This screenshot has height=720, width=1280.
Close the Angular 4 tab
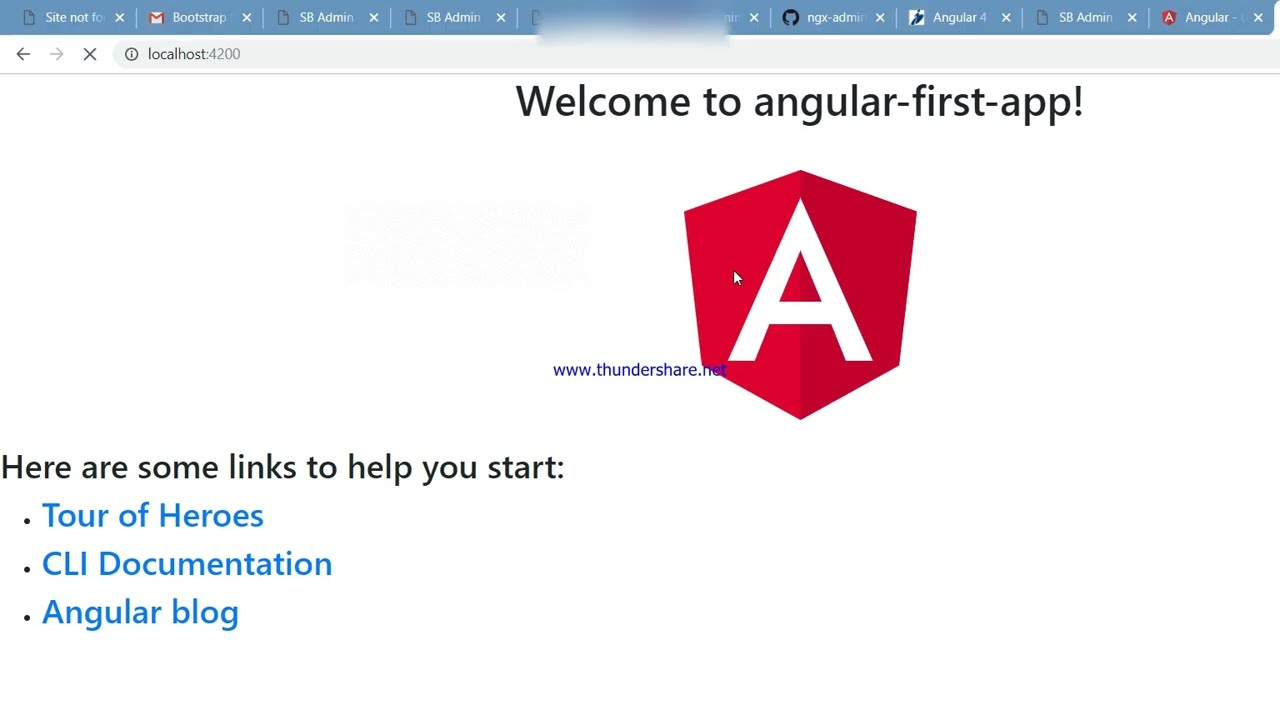click(x=1006, y=17)
